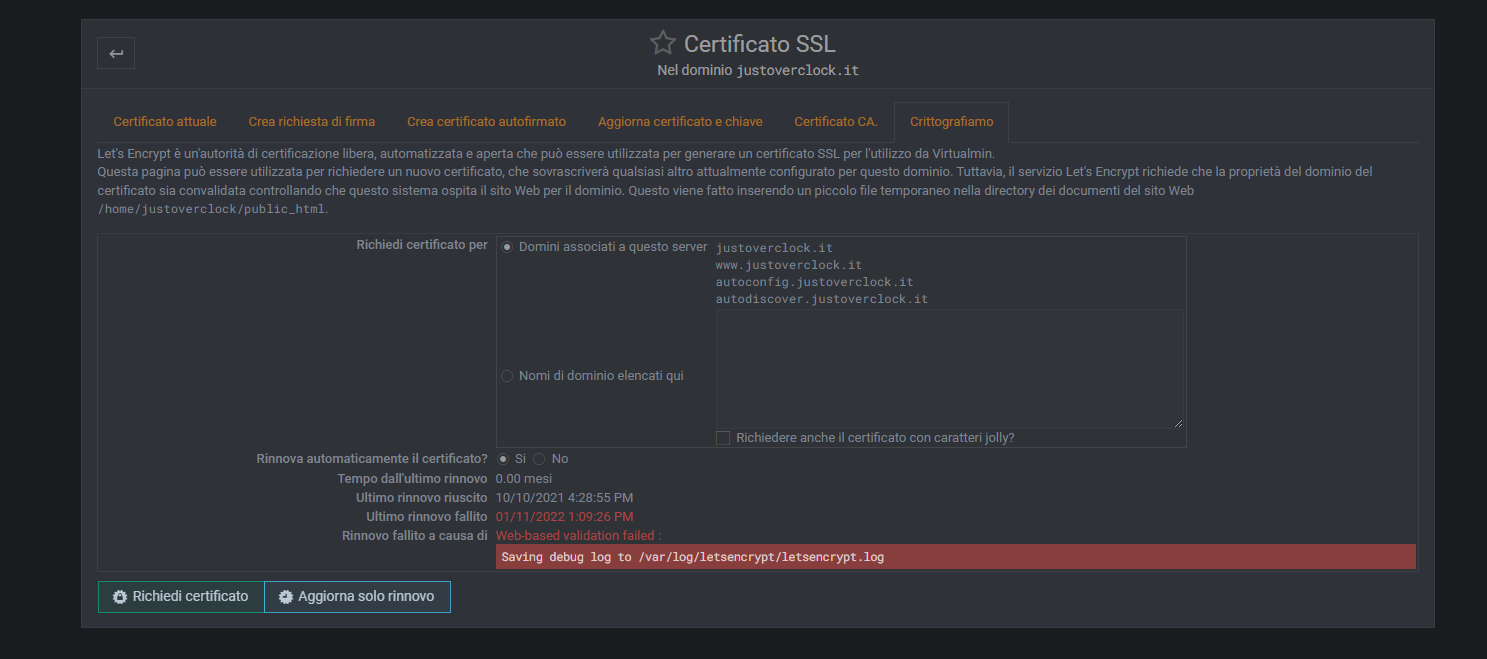Enable the wildcard certificate (caratteri jolly) checkbox

(x=723, y=438)
